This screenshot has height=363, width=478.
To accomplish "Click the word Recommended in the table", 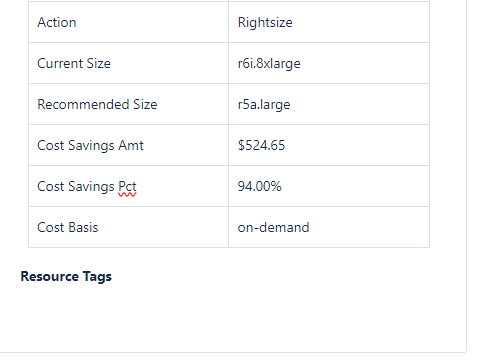I will pyautogui.click(x=83, y=104).
